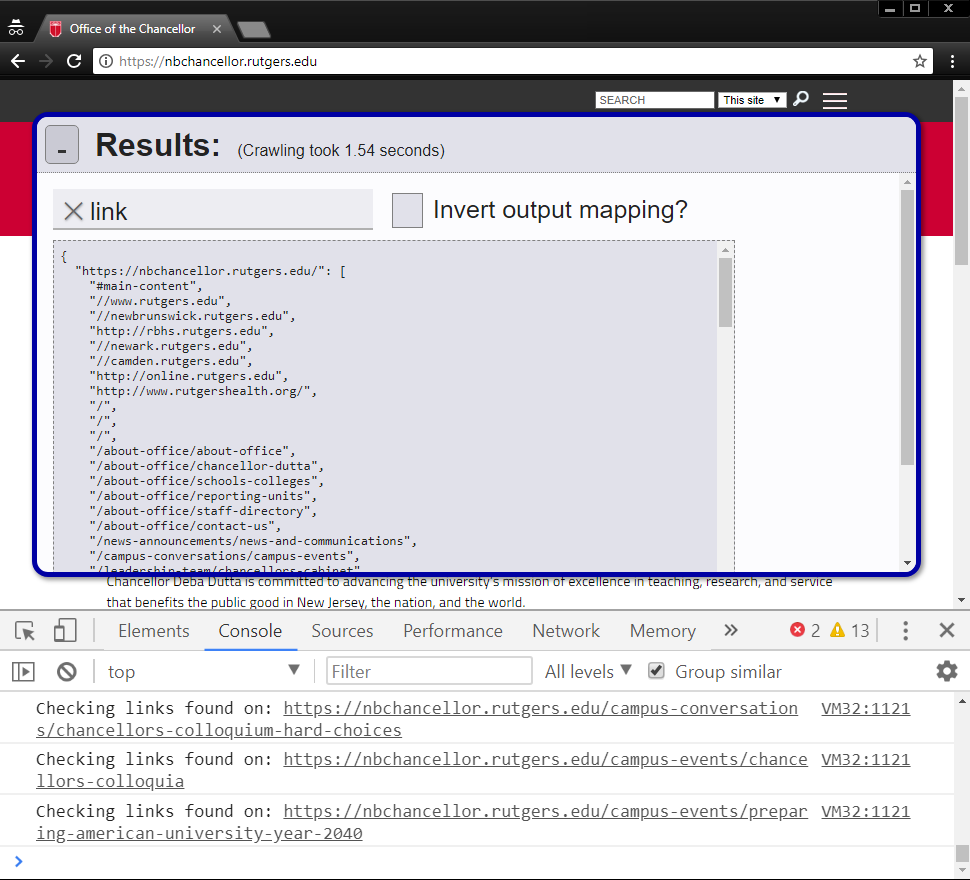Click the JSON output scrollbar thumb

pos(725,292)
